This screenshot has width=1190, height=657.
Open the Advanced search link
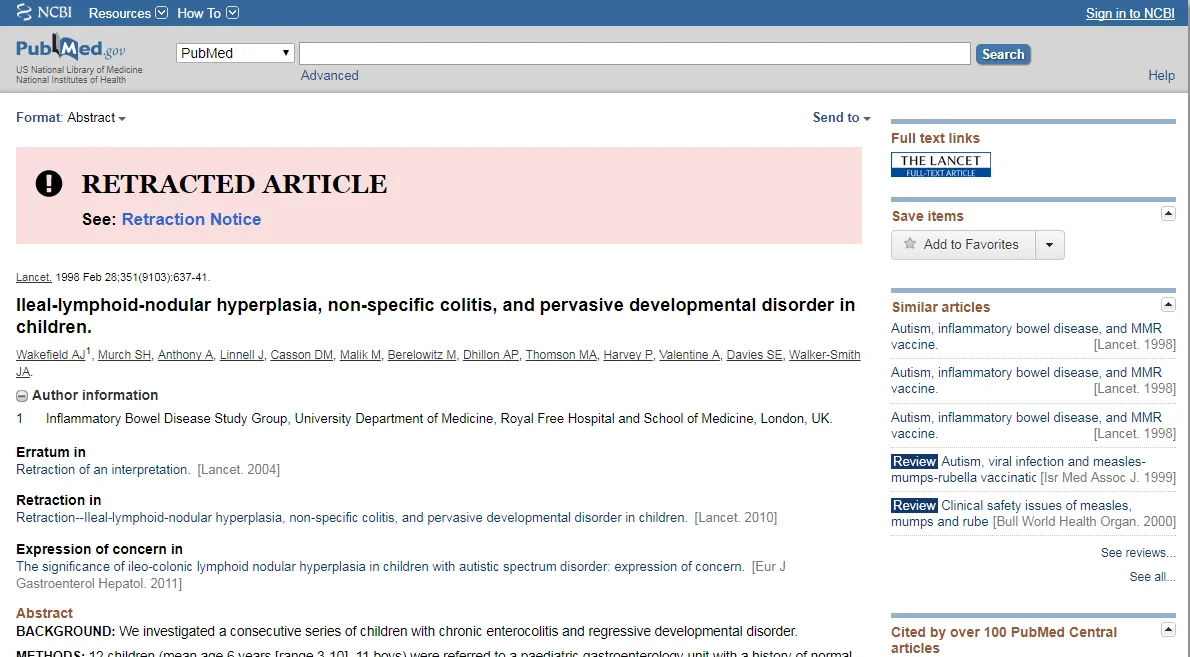click(329, 75)
